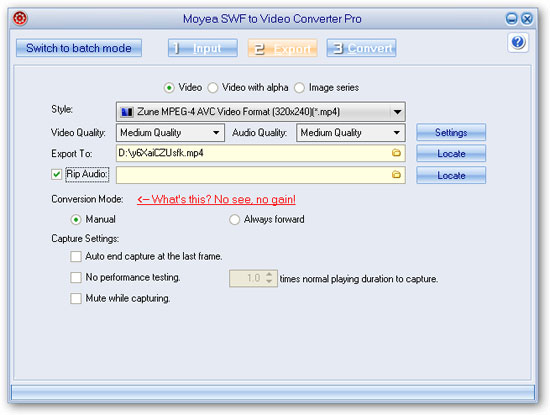
Task: Click the window title text
Action: [272, 19]
